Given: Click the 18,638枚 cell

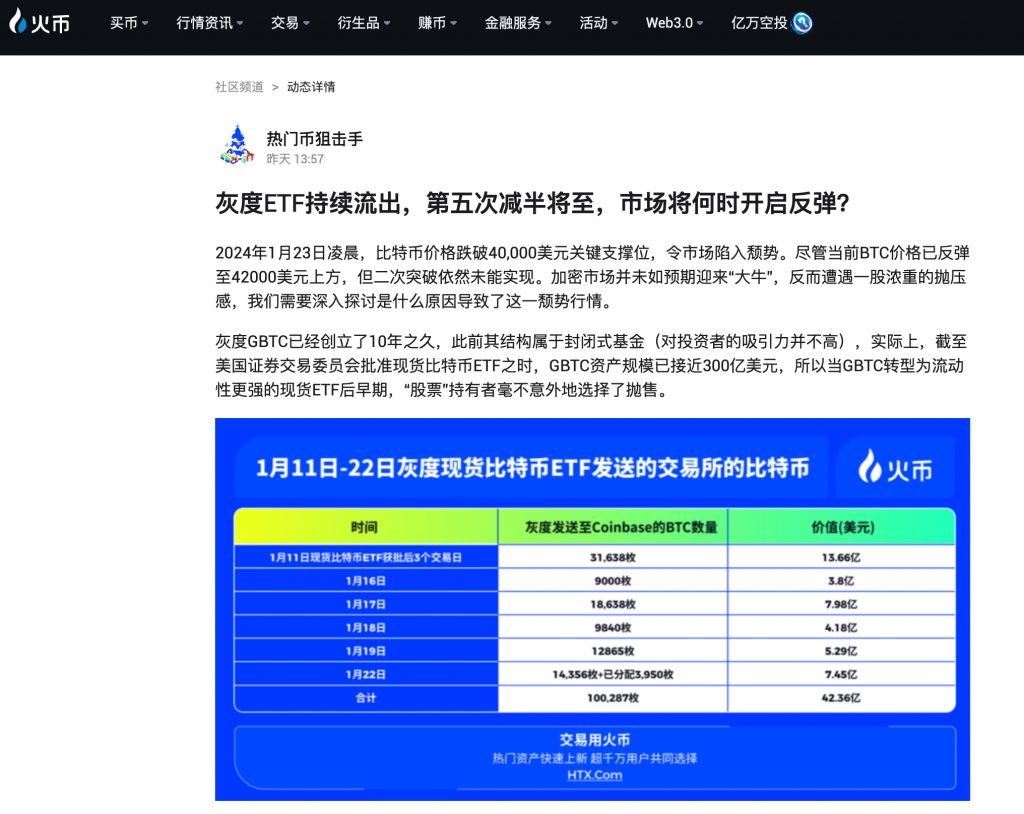Looking at the screenshot, I should click(613, 604).
